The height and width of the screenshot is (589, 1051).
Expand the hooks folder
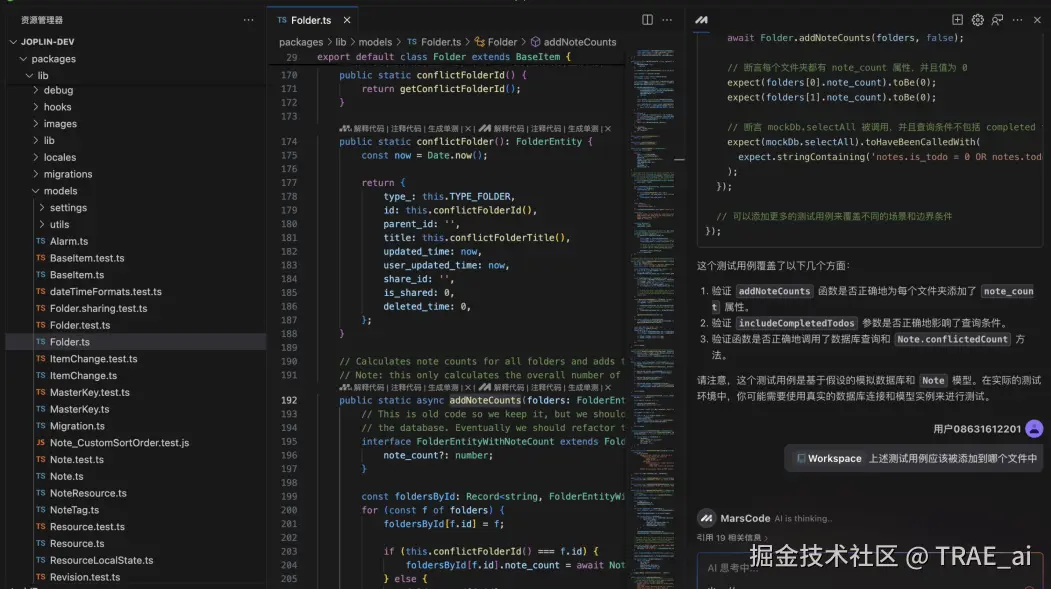36,107
